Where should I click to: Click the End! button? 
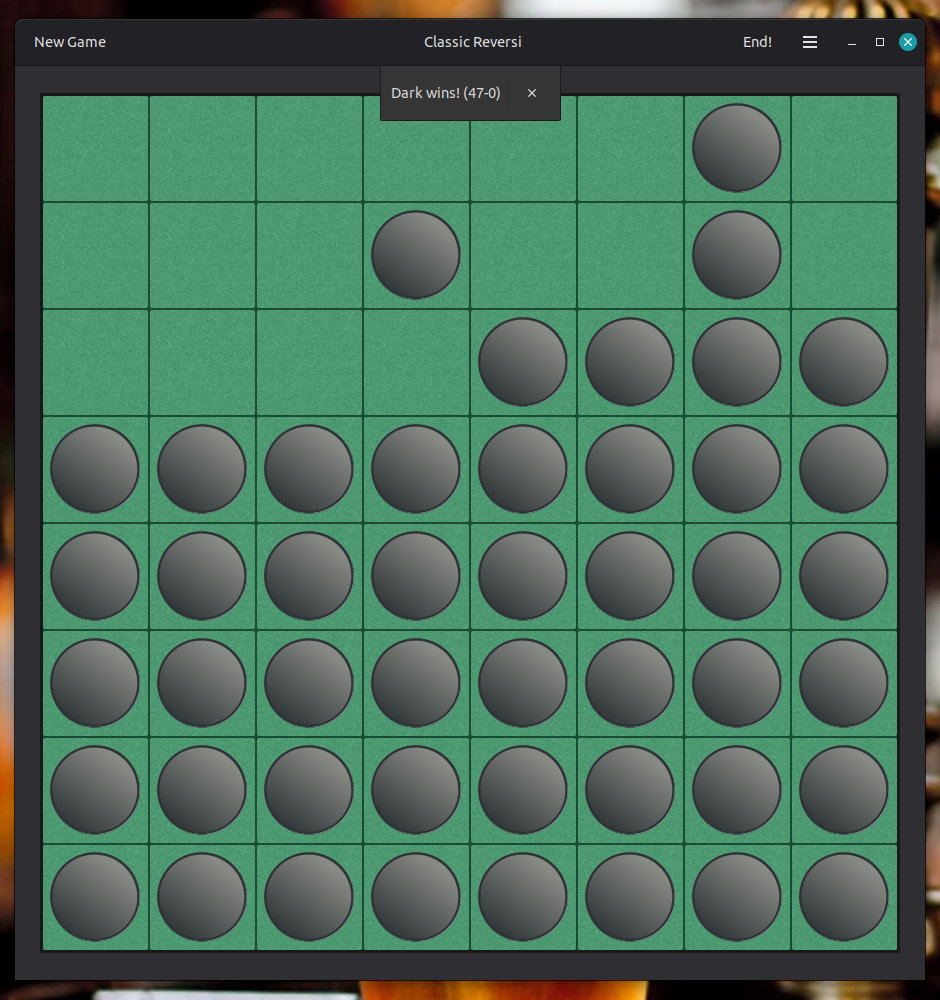pyautogui.click(x=757, y=42)
